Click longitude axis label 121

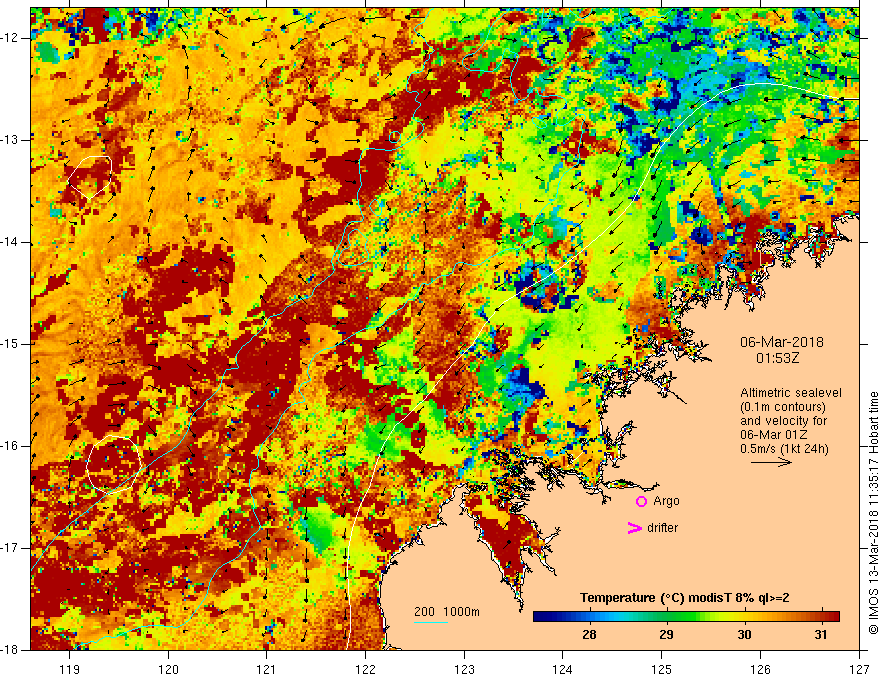coord(267,669)
